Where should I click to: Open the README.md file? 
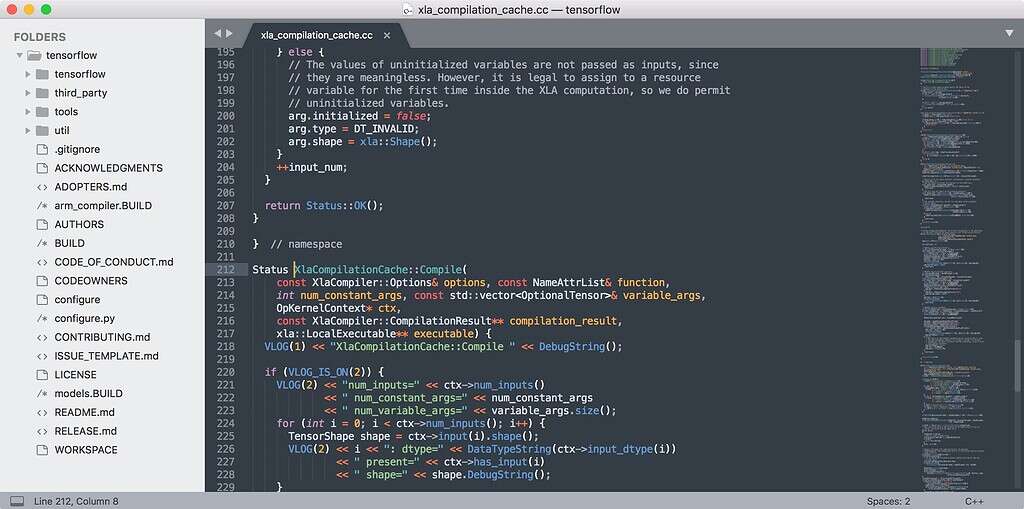[x=84, y=412]
